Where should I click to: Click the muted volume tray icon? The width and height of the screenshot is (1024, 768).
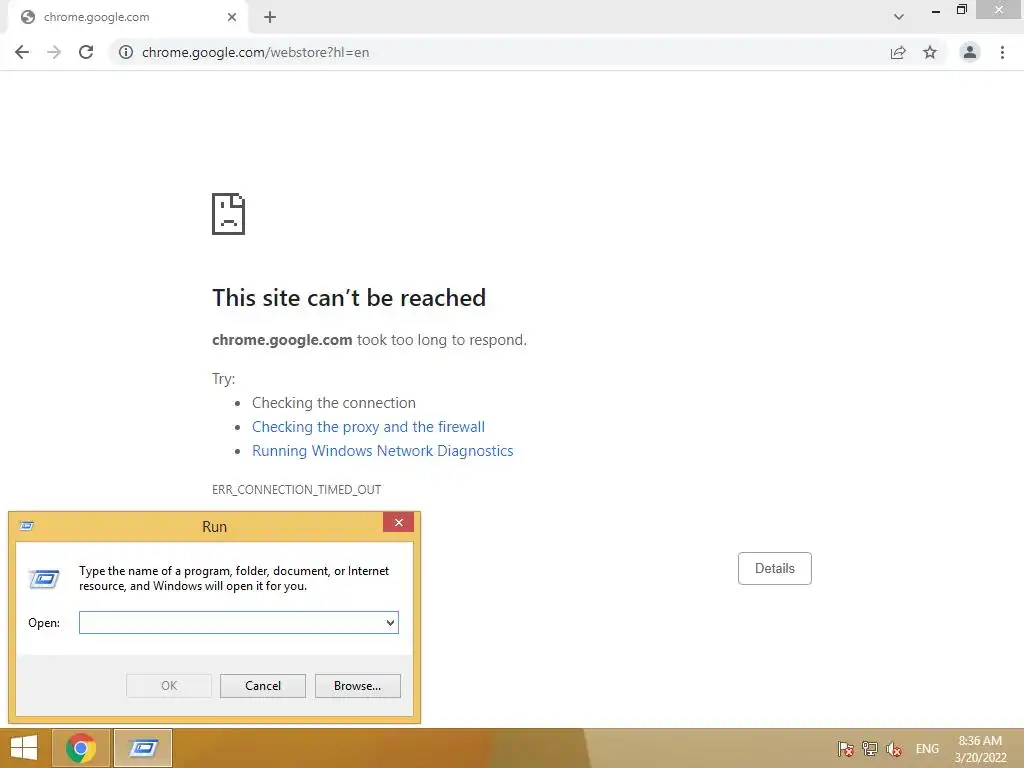tap(894, 749)
